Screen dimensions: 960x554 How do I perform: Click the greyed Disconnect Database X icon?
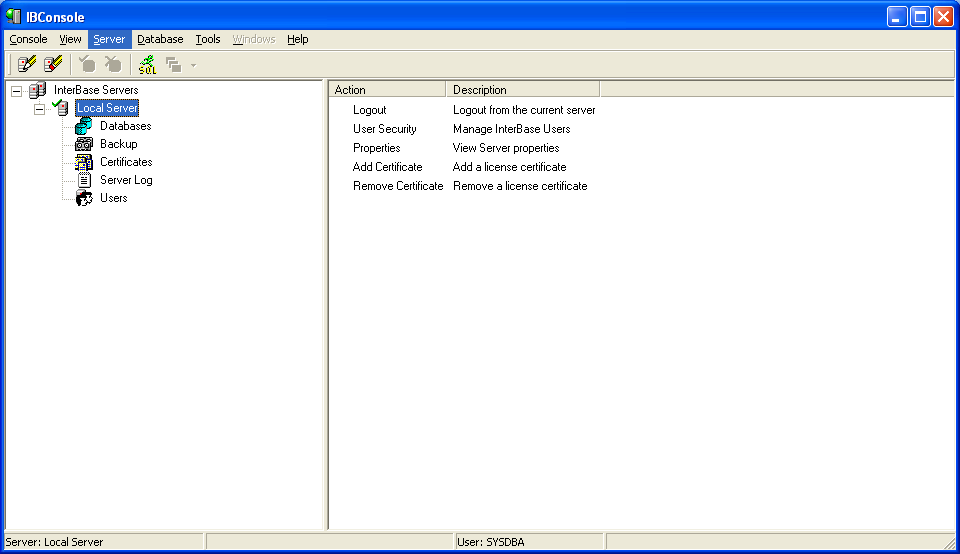pos(113,64)
